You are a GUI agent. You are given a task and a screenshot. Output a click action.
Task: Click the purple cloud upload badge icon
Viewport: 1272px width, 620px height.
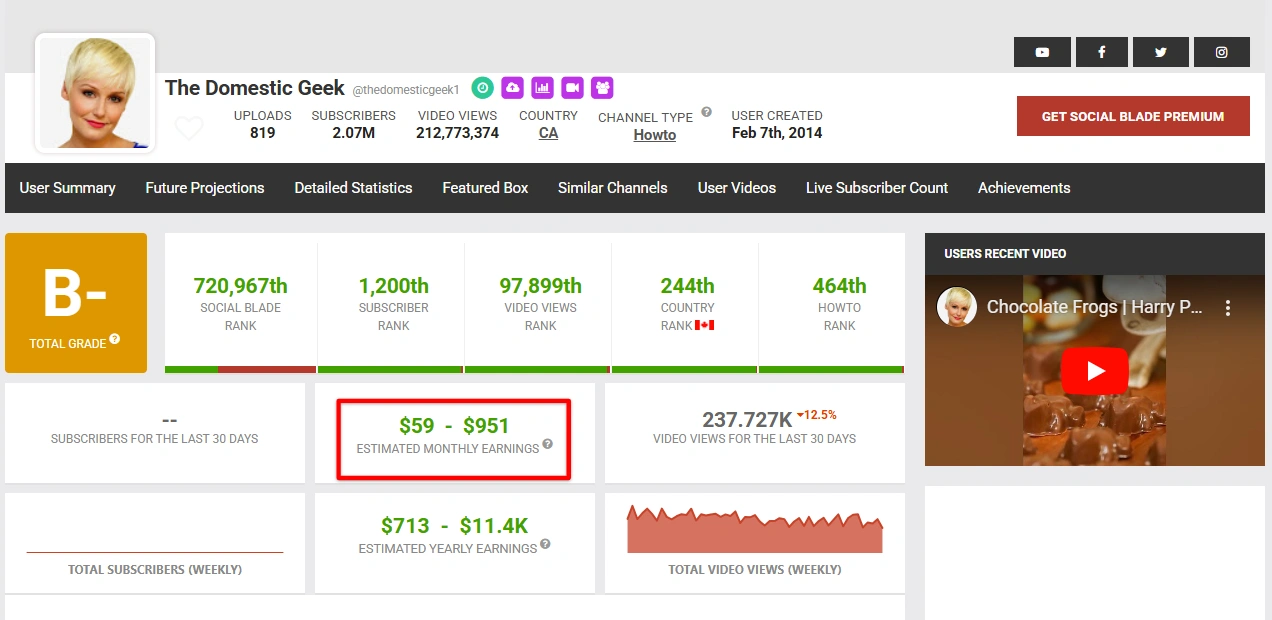coord(512,88)
